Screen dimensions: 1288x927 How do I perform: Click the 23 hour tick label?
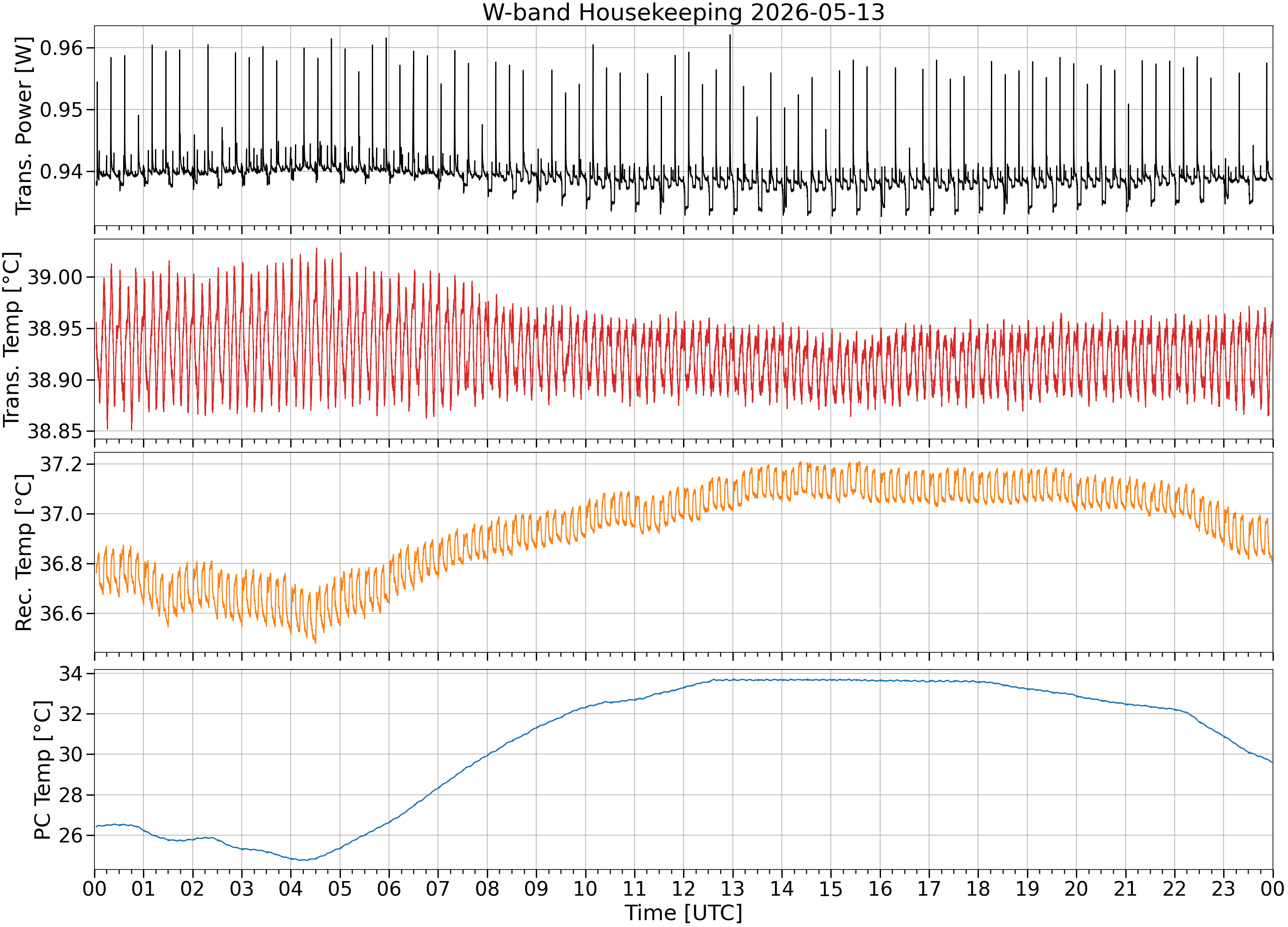coord(1223,888)
